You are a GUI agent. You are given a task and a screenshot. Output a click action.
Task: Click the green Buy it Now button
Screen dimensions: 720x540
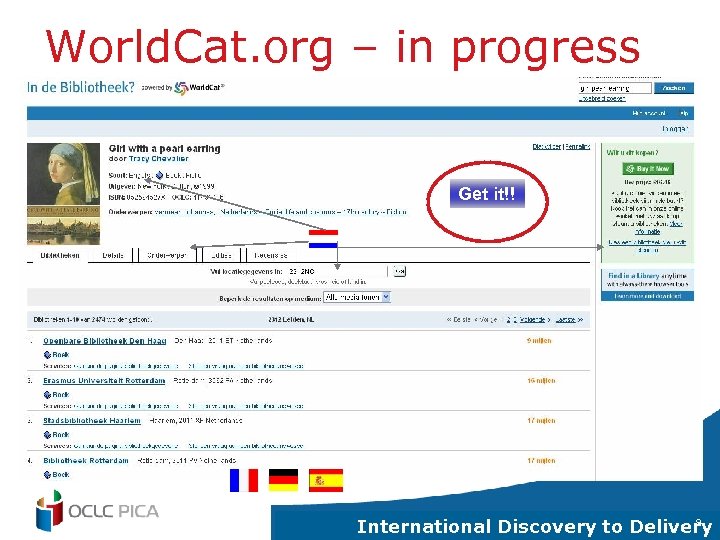point(648,169)
